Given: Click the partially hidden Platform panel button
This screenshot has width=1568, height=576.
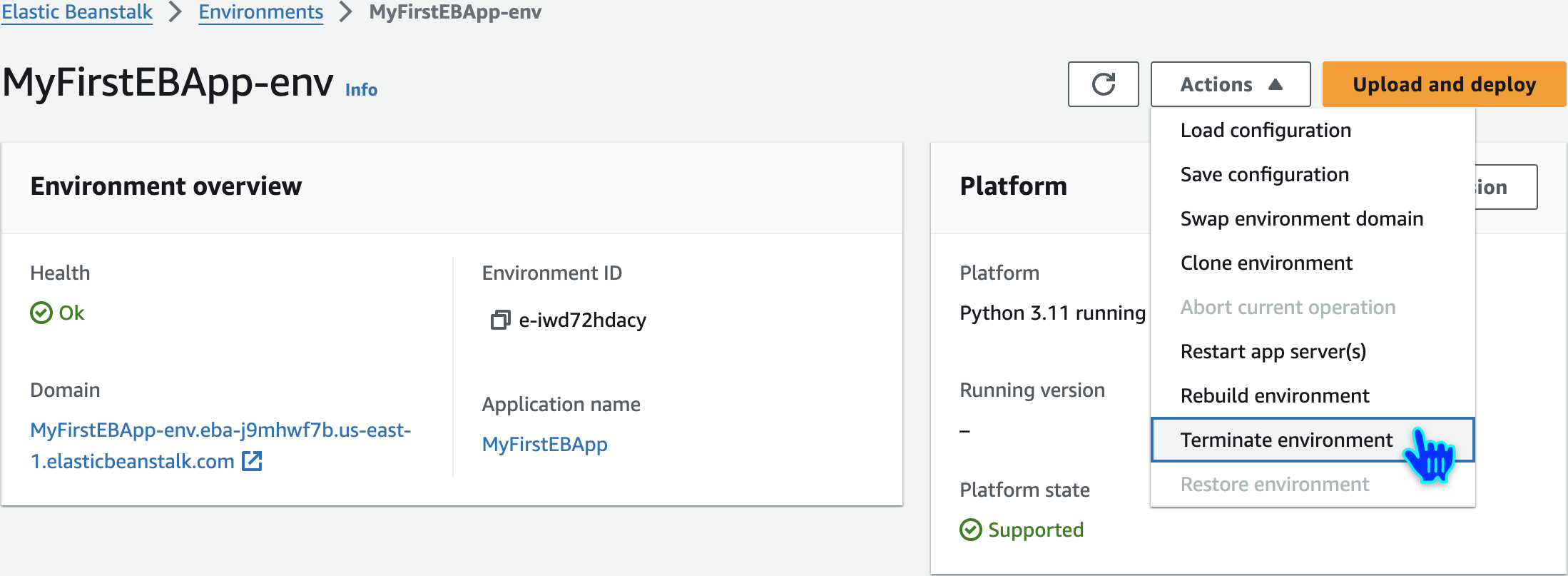Looking at the screenshot, I should pyautogui.click(x=1505, y=187).
